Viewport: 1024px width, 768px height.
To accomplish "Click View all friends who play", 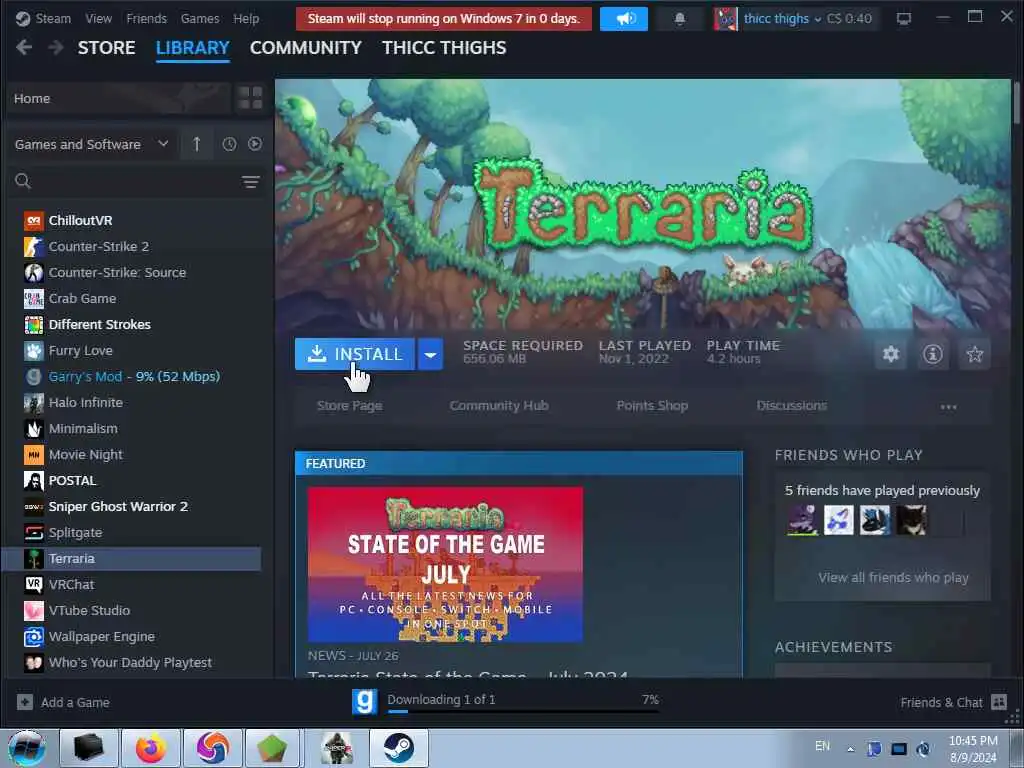I will [x=893, y=577].
